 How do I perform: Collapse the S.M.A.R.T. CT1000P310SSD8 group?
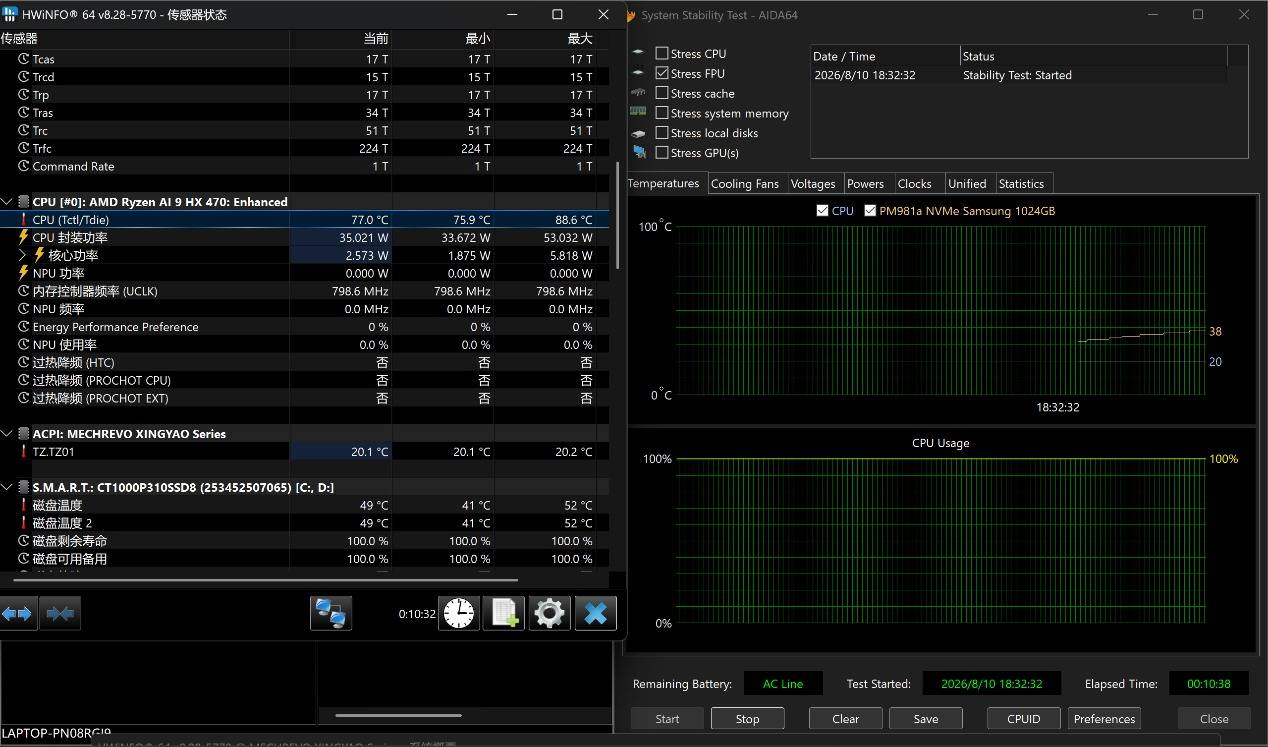8,487
